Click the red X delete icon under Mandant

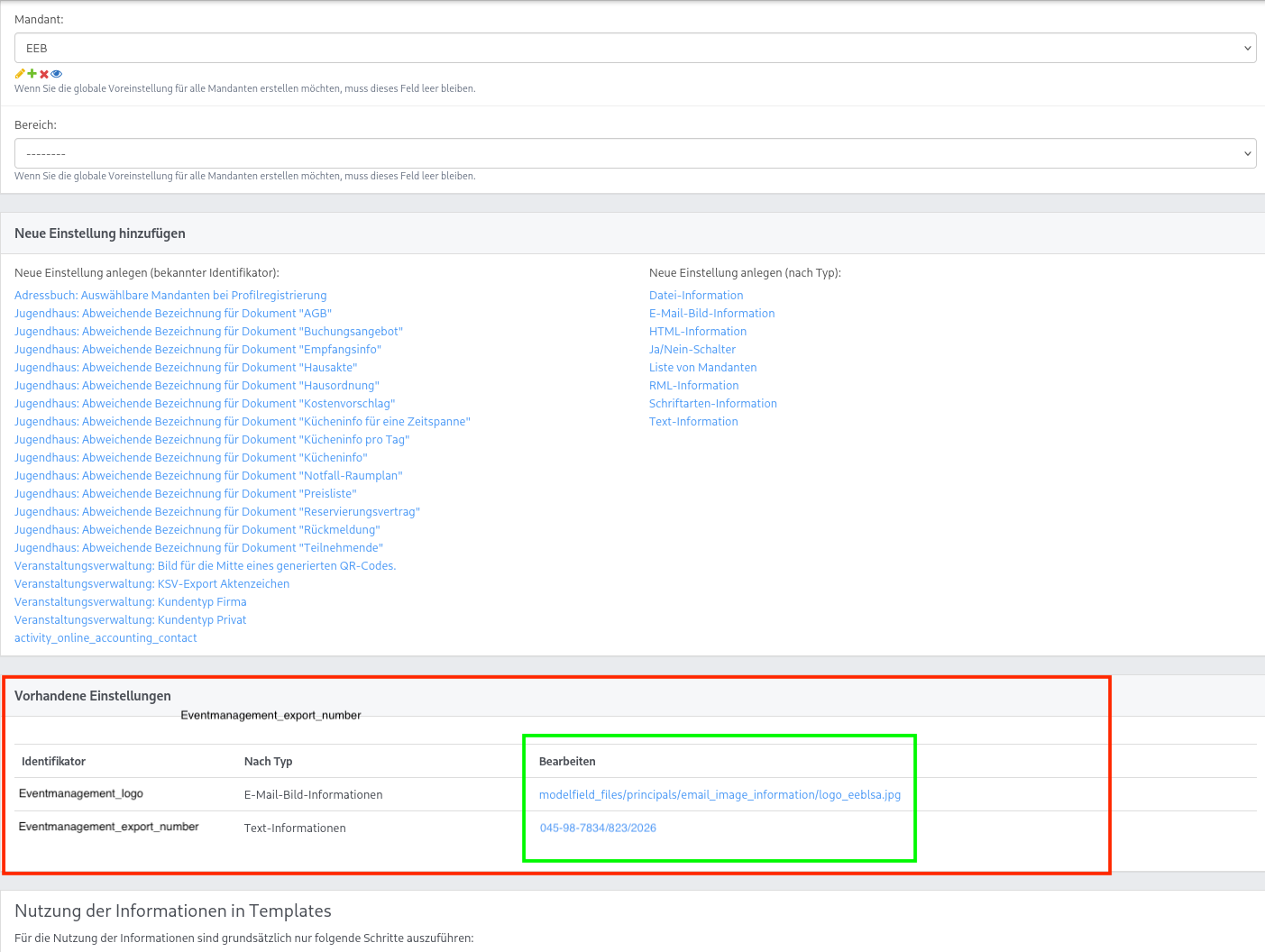(x=44, y=74)
